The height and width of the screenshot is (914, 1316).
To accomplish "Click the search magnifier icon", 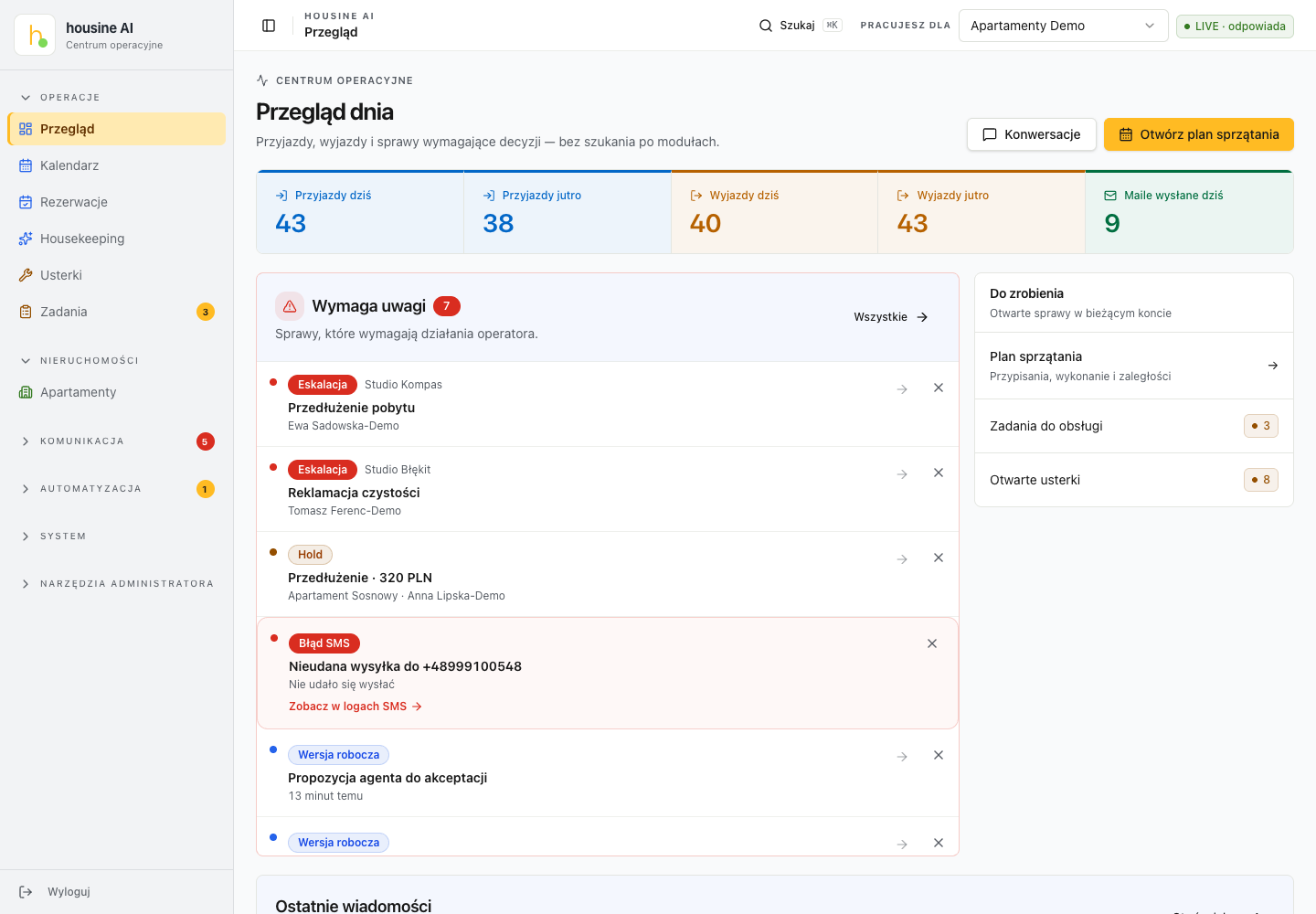I will (x=766, y=26).
